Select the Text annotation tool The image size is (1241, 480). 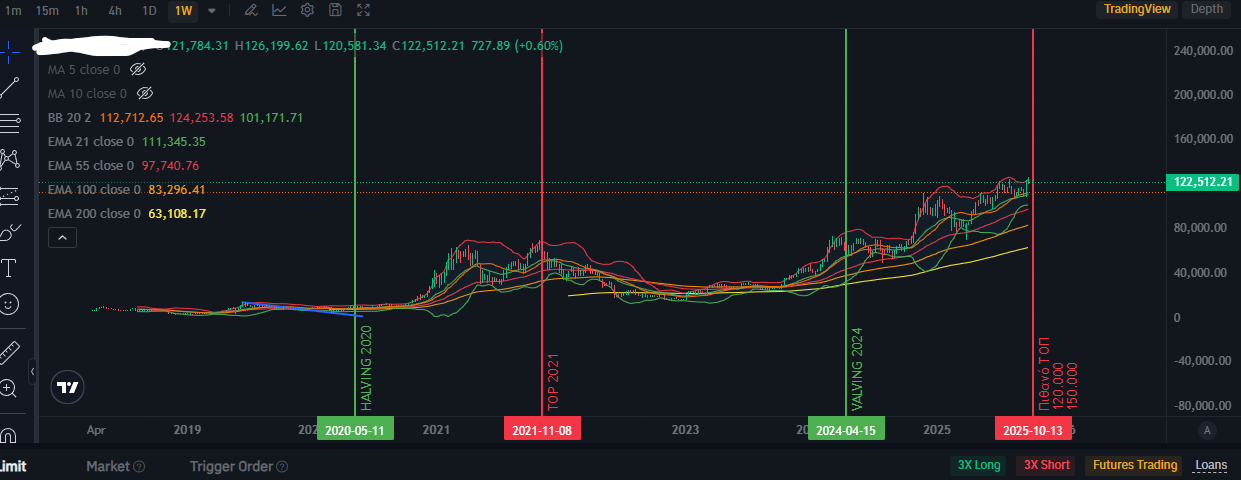[x=9, y=268]
